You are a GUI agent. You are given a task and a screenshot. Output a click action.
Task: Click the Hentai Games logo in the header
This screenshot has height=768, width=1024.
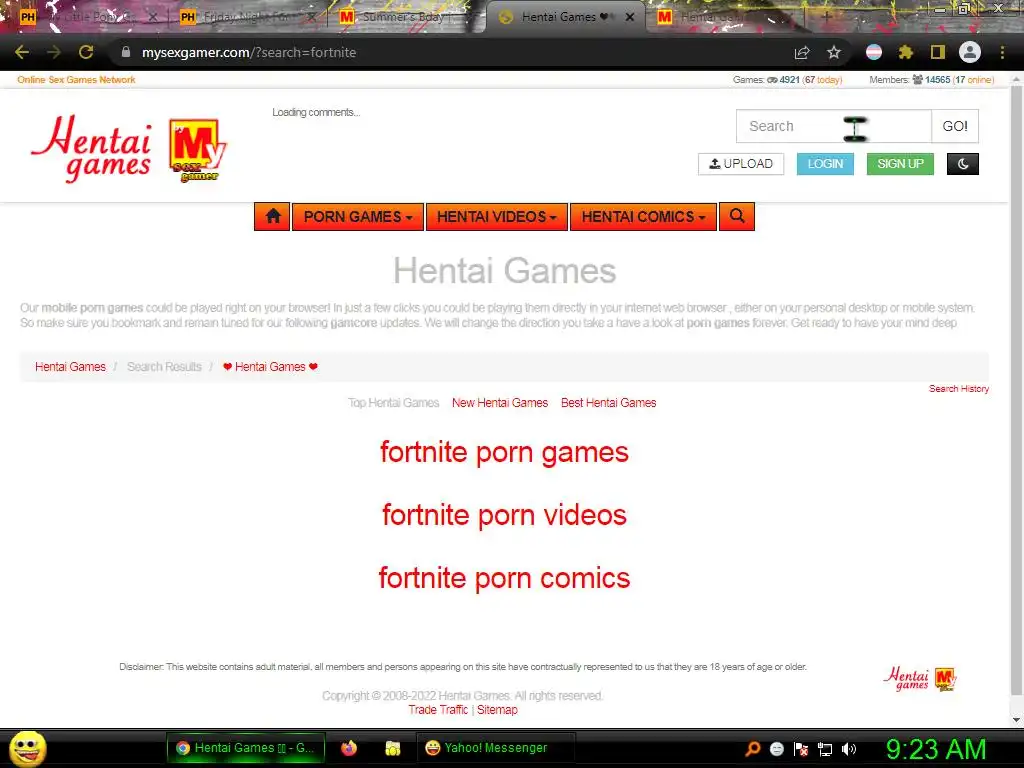[x=128, y=149]
